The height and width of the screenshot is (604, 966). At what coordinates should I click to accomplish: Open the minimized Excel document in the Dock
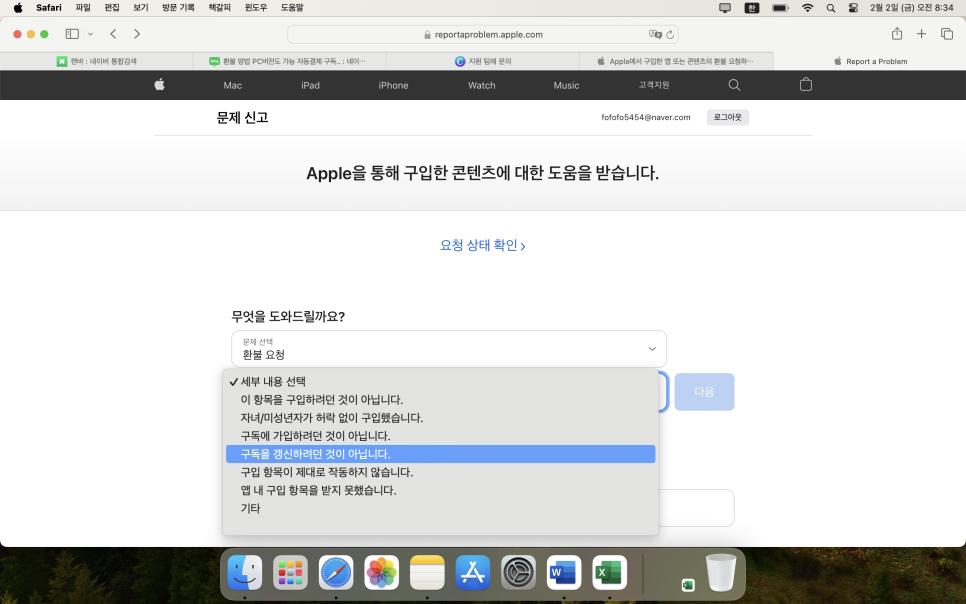688,584
